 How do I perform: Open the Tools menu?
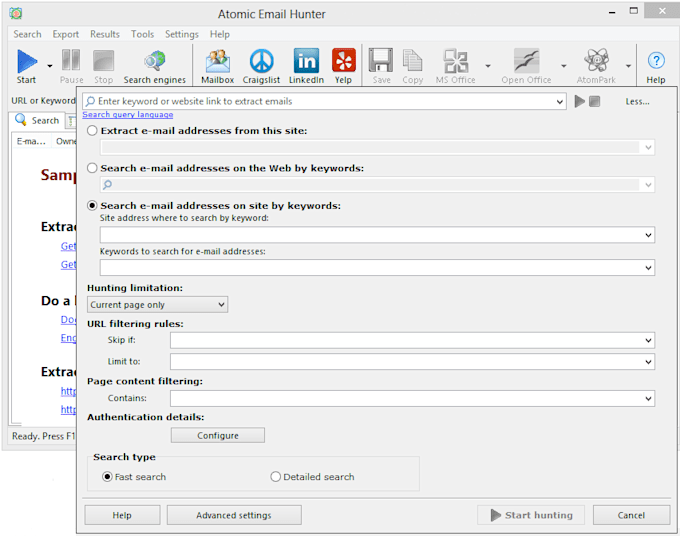click(x=142, y=34)
